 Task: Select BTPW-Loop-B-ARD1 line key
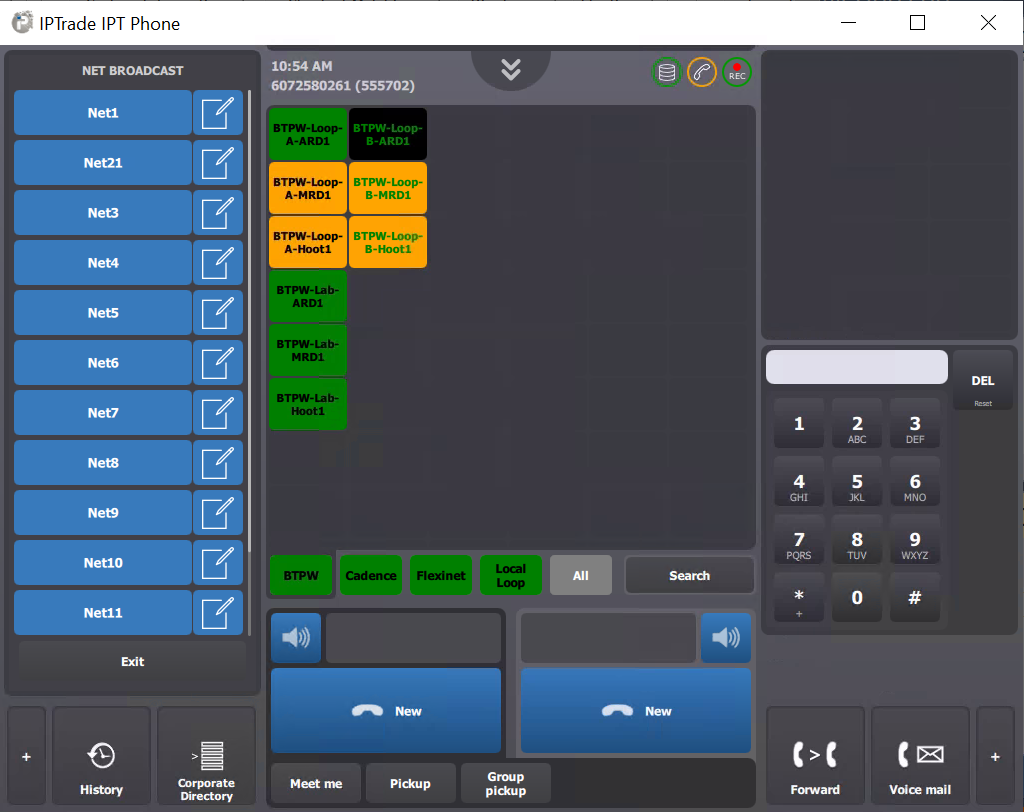(388, 135)
